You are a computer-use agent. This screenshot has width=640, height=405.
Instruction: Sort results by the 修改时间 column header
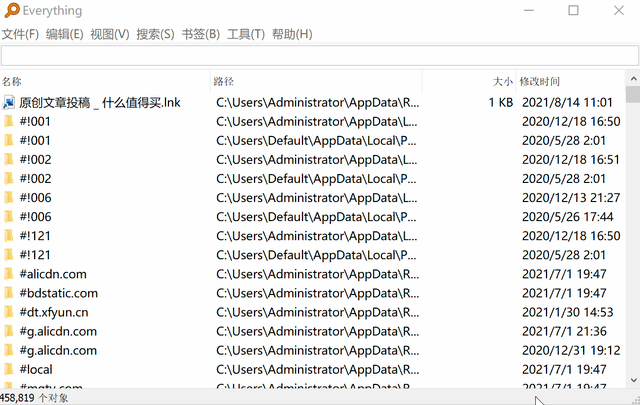[x=571, y=81]
